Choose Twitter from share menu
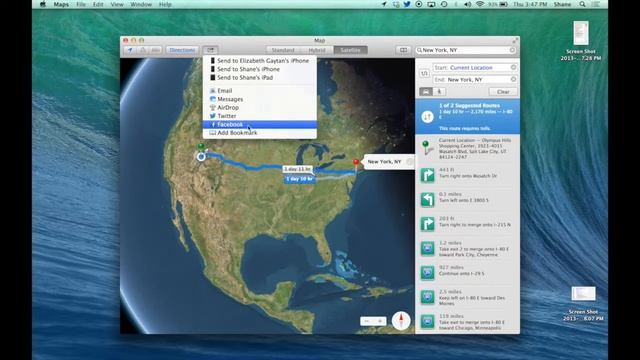 pos(260,116)
